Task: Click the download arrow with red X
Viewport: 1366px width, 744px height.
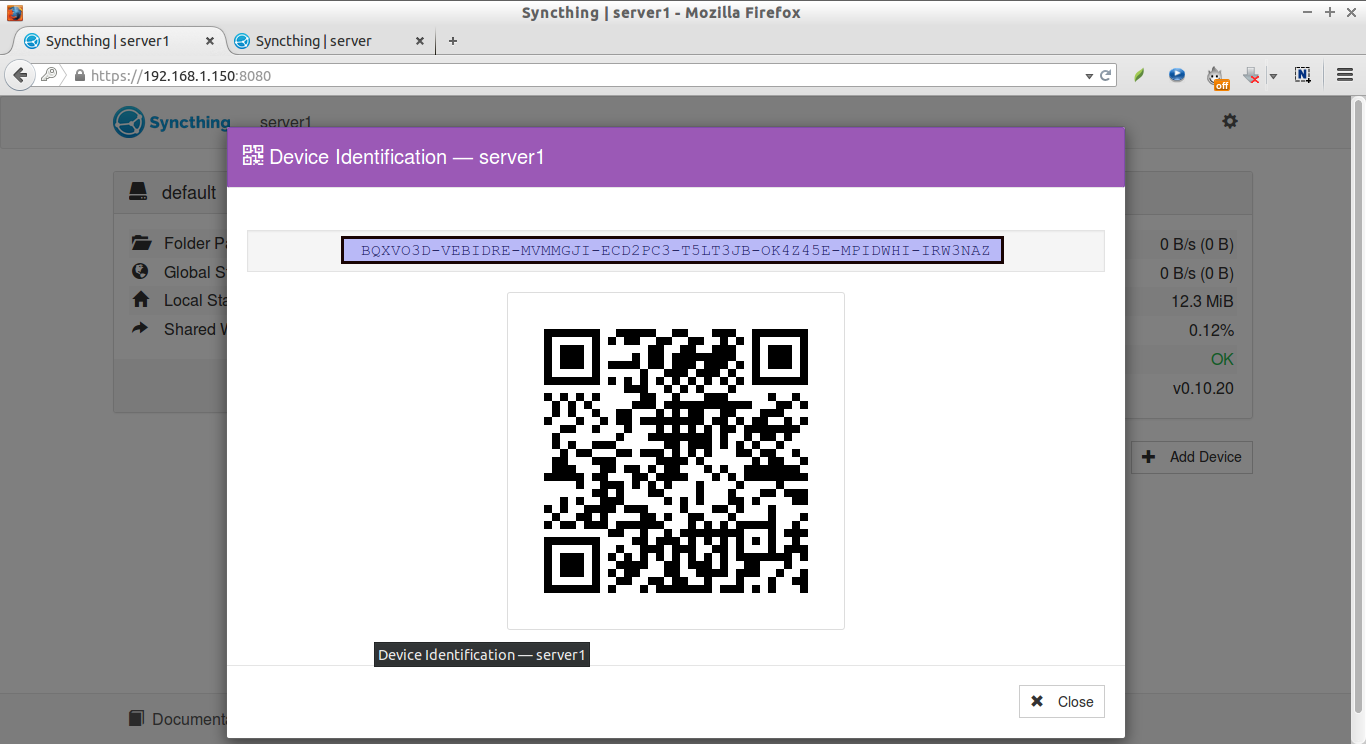Action: point(1251,75)
